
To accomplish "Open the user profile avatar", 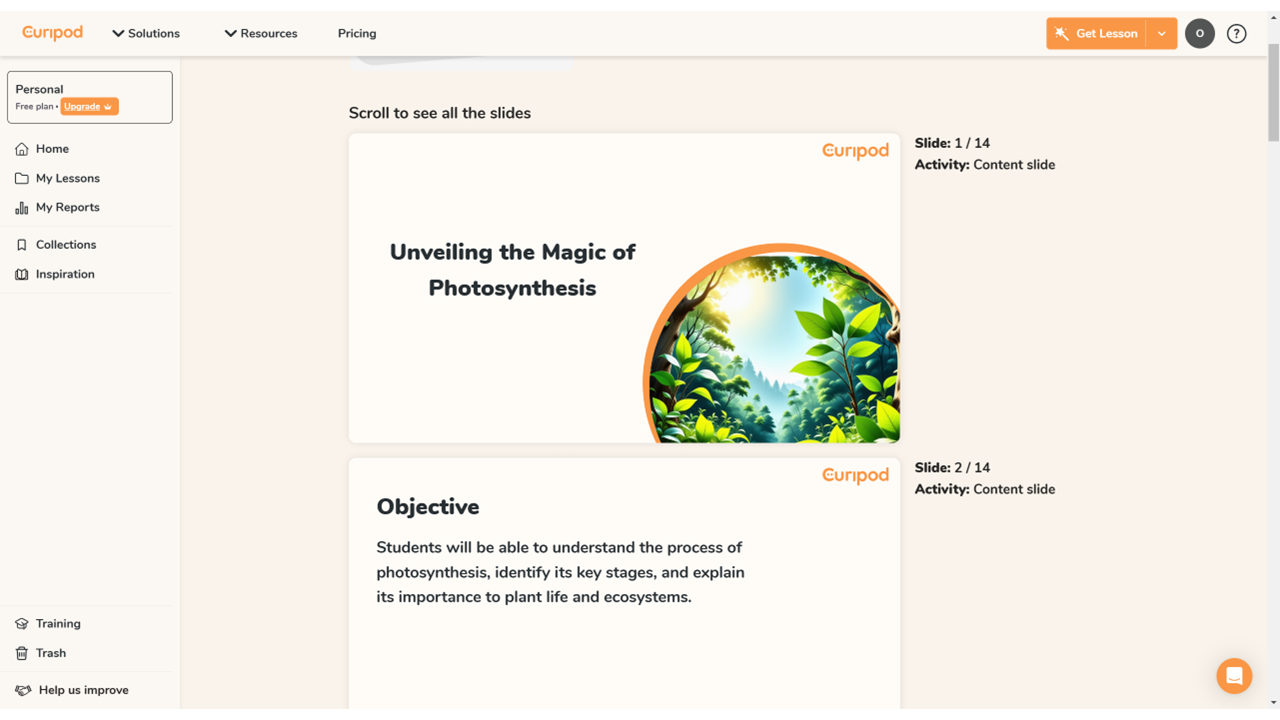I will (x=1199, y=34).
